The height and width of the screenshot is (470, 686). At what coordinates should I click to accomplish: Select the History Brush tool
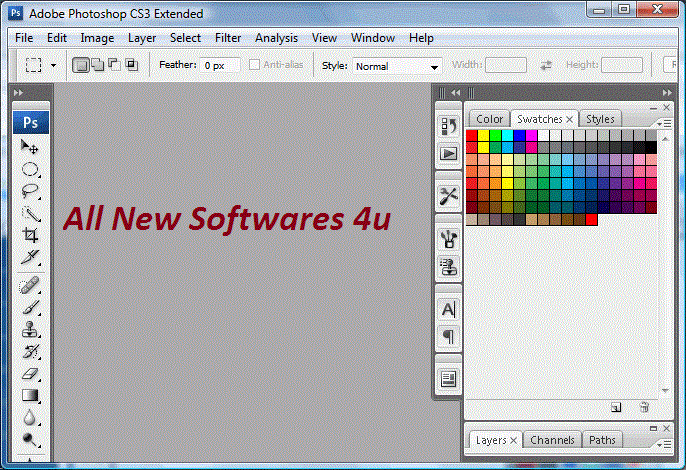coord(30,351)
